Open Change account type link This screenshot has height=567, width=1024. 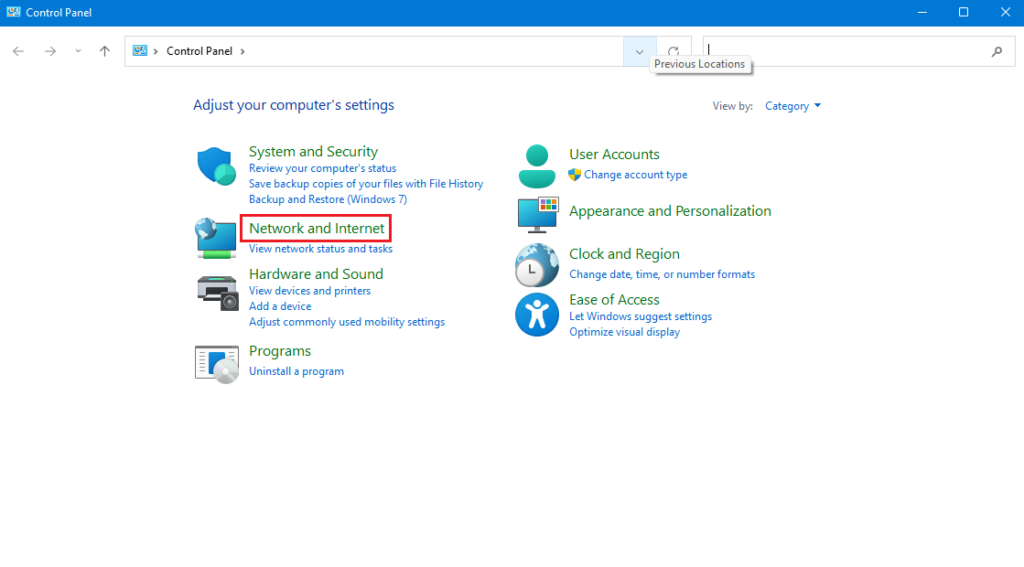(635, 175)
